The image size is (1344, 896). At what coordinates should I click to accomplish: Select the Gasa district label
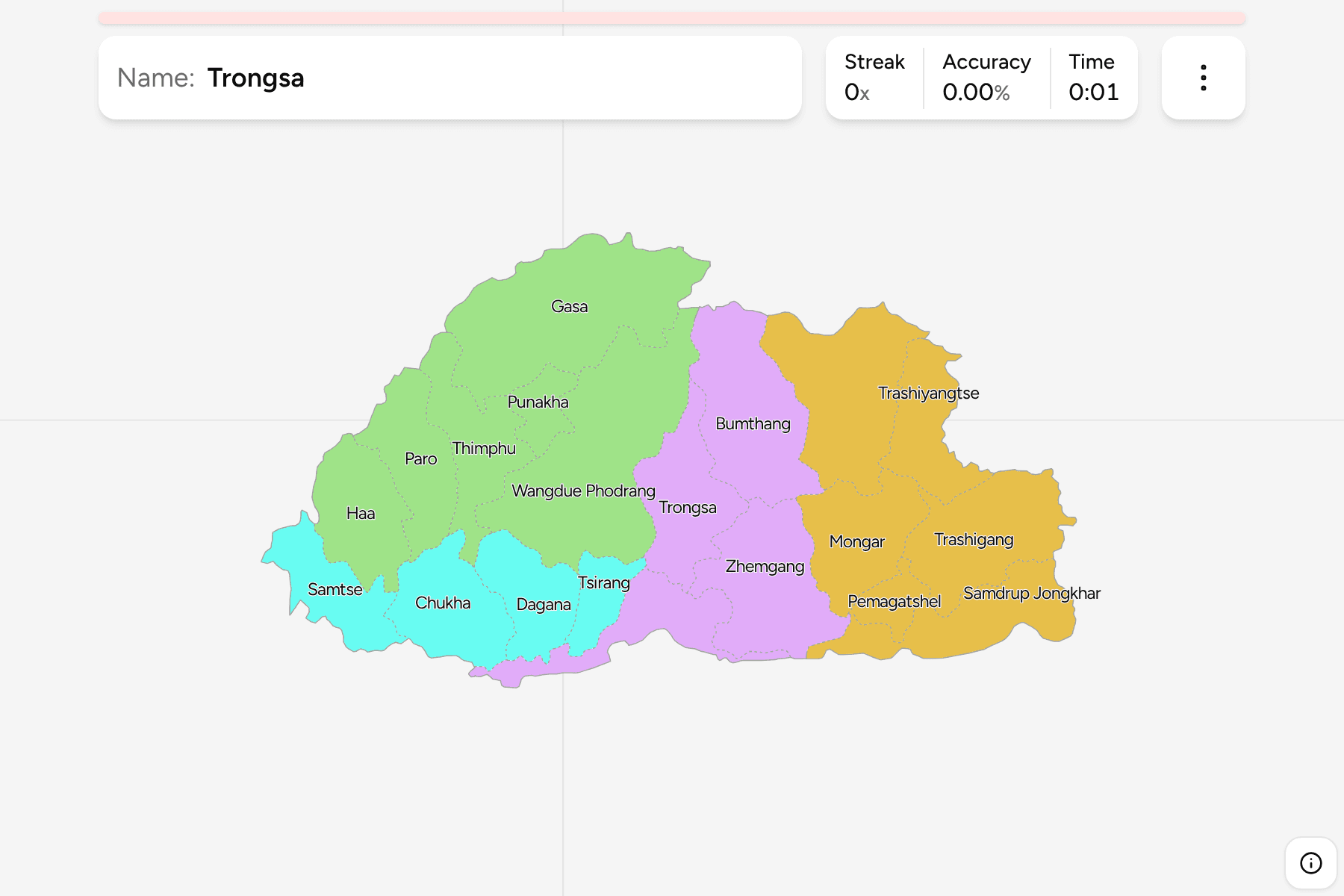(569, 307)
